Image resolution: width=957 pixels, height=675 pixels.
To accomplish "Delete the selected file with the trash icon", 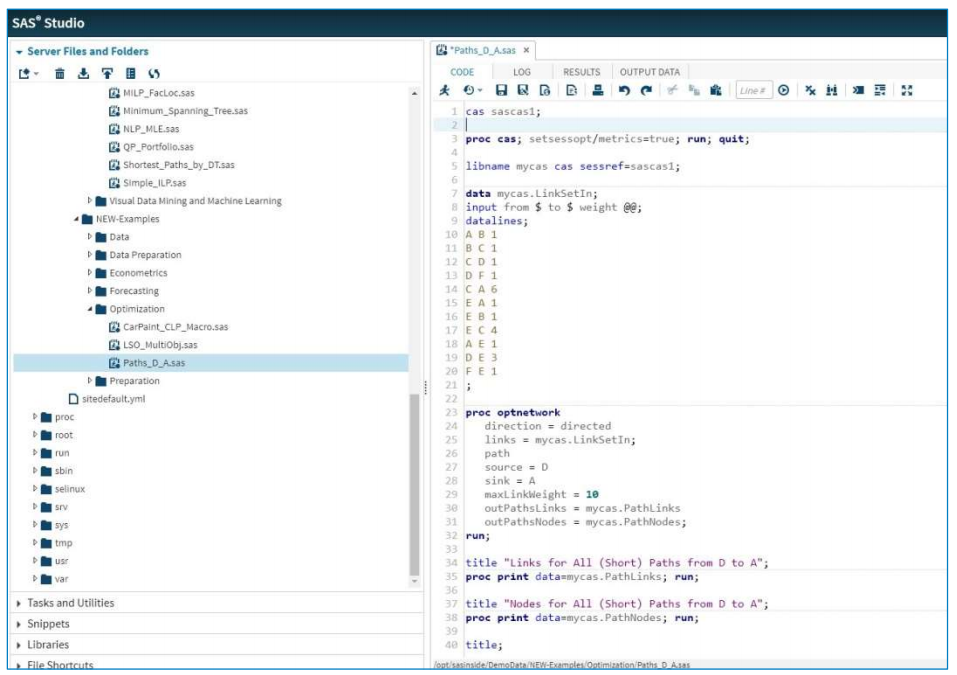I will [60, 73].
